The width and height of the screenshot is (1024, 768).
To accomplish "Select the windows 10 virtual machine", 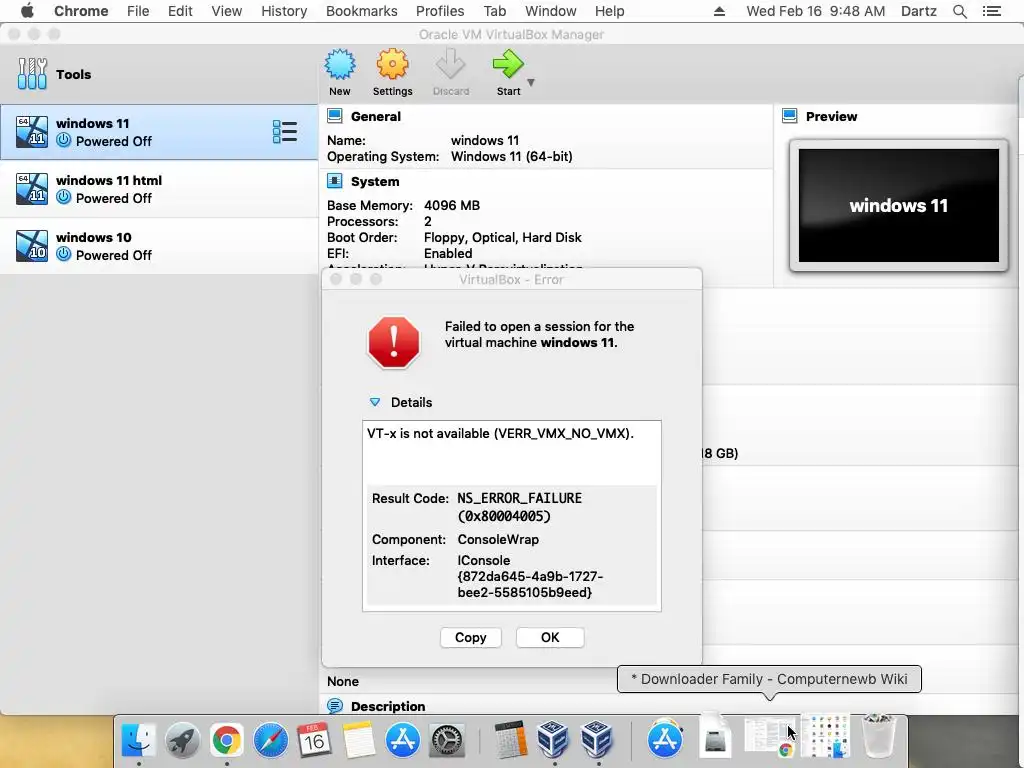I will 159,246.
